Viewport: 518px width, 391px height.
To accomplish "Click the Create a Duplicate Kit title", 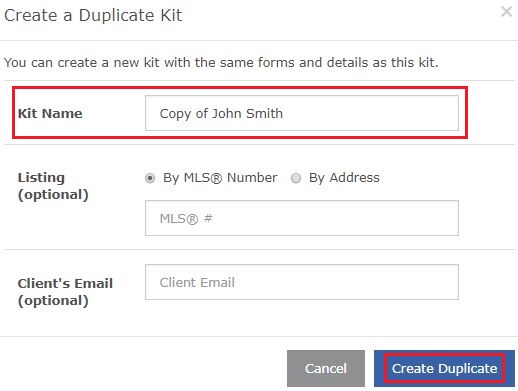I will (x=93, y=15).
